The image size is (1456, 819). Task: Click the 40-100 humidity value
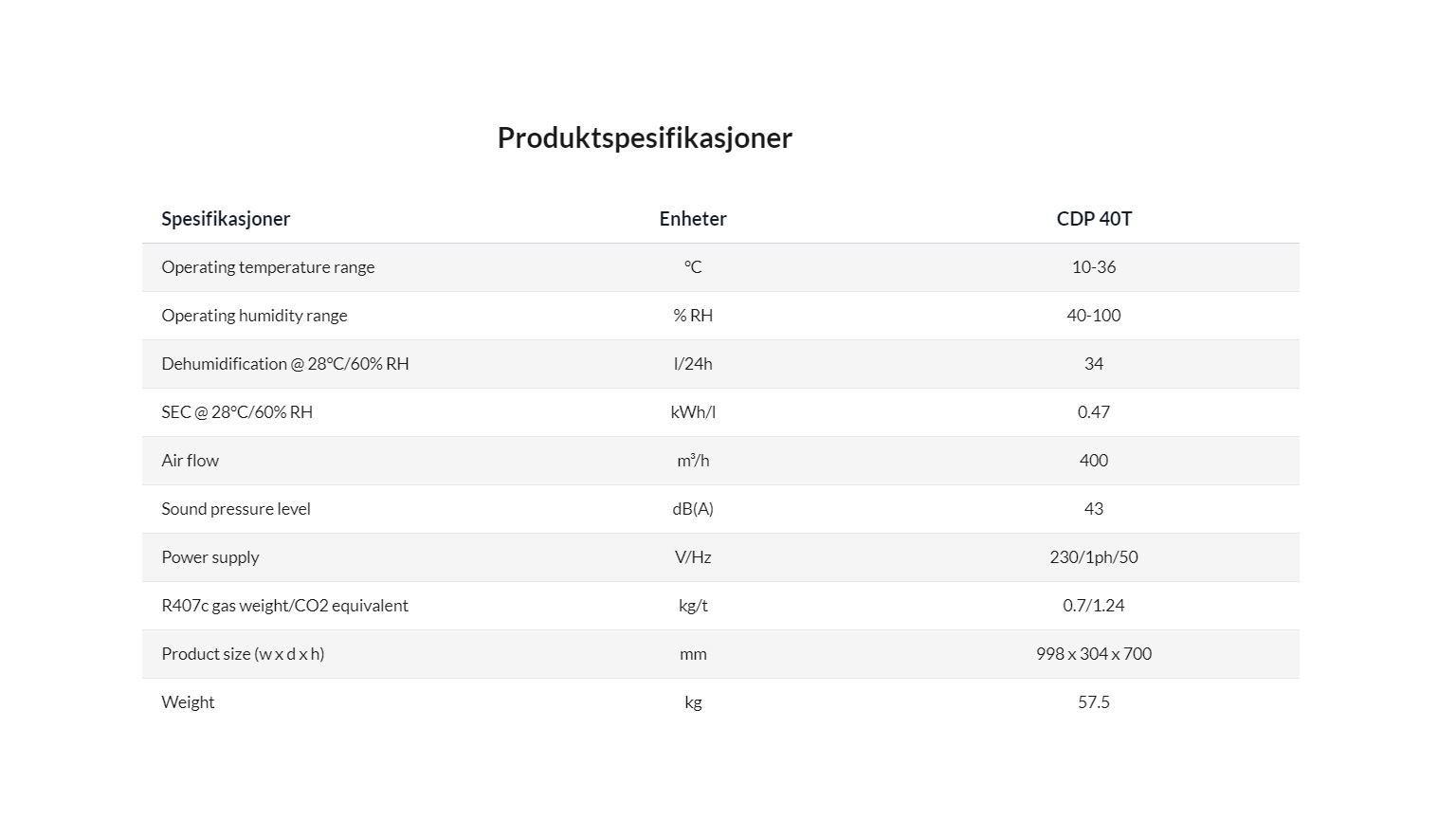1094,316
